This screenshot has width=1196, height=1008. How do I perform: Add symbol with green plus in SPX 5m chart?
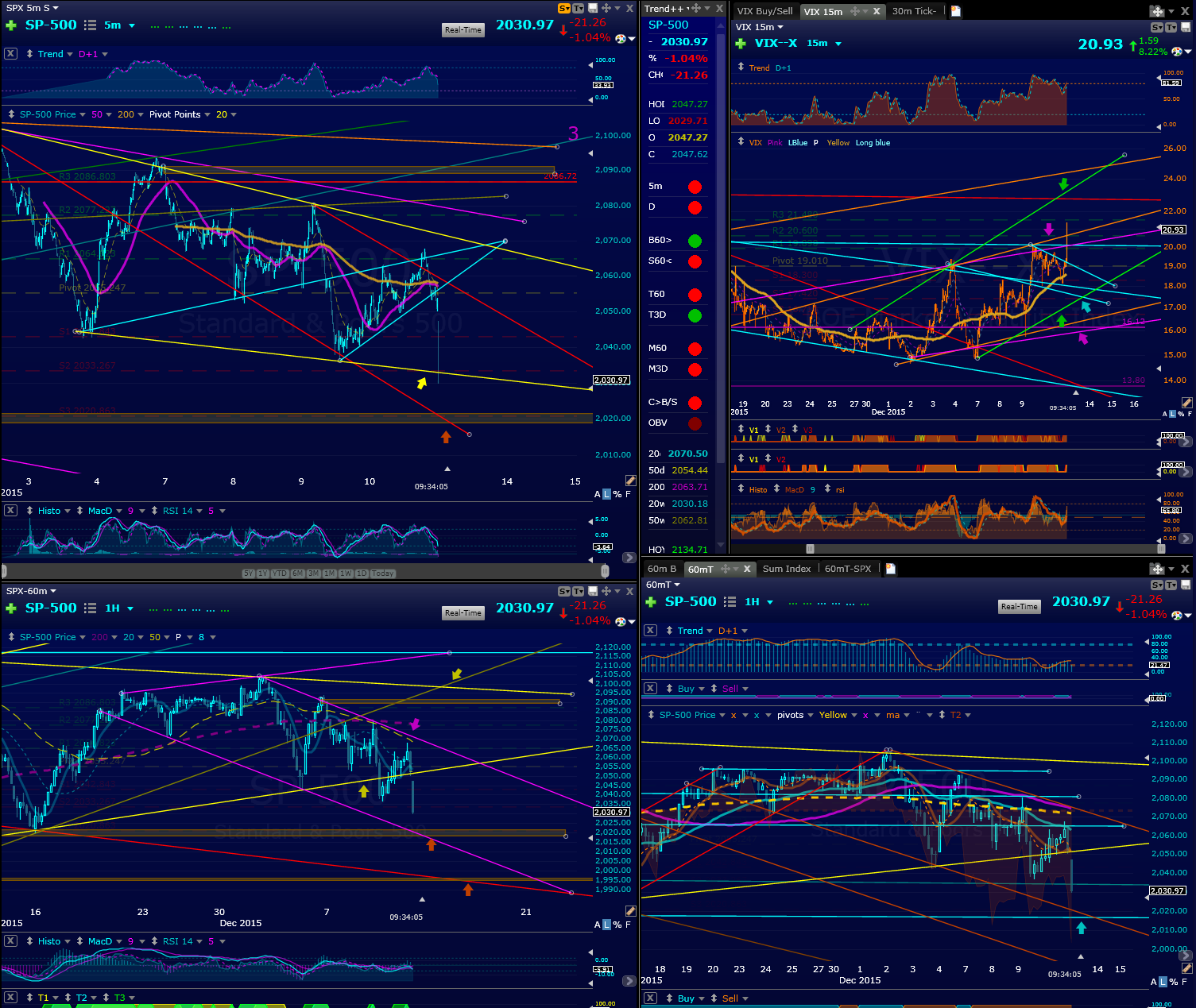click(11, 25)
